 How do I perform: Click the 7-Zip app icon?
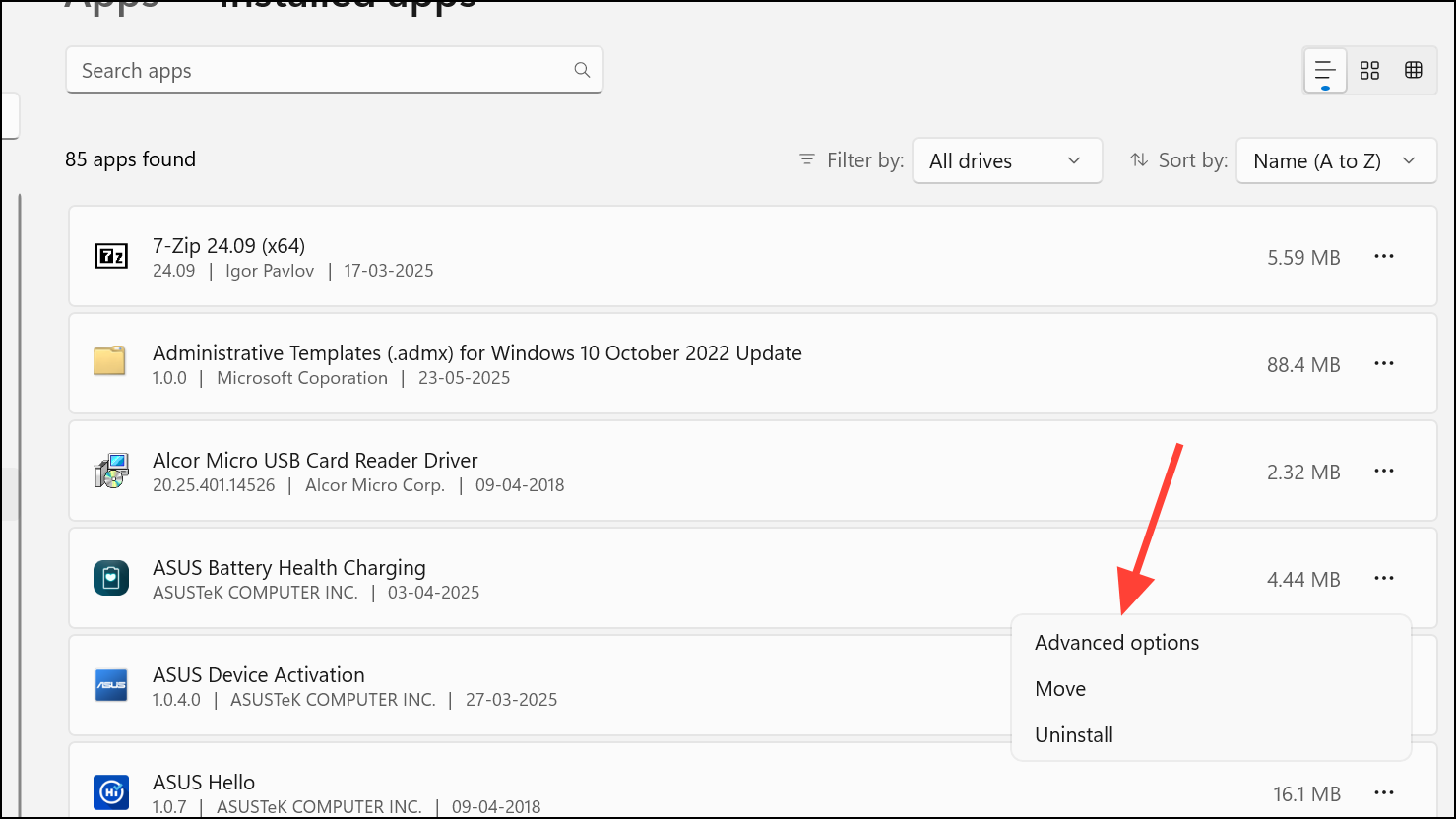click(110, 257)
